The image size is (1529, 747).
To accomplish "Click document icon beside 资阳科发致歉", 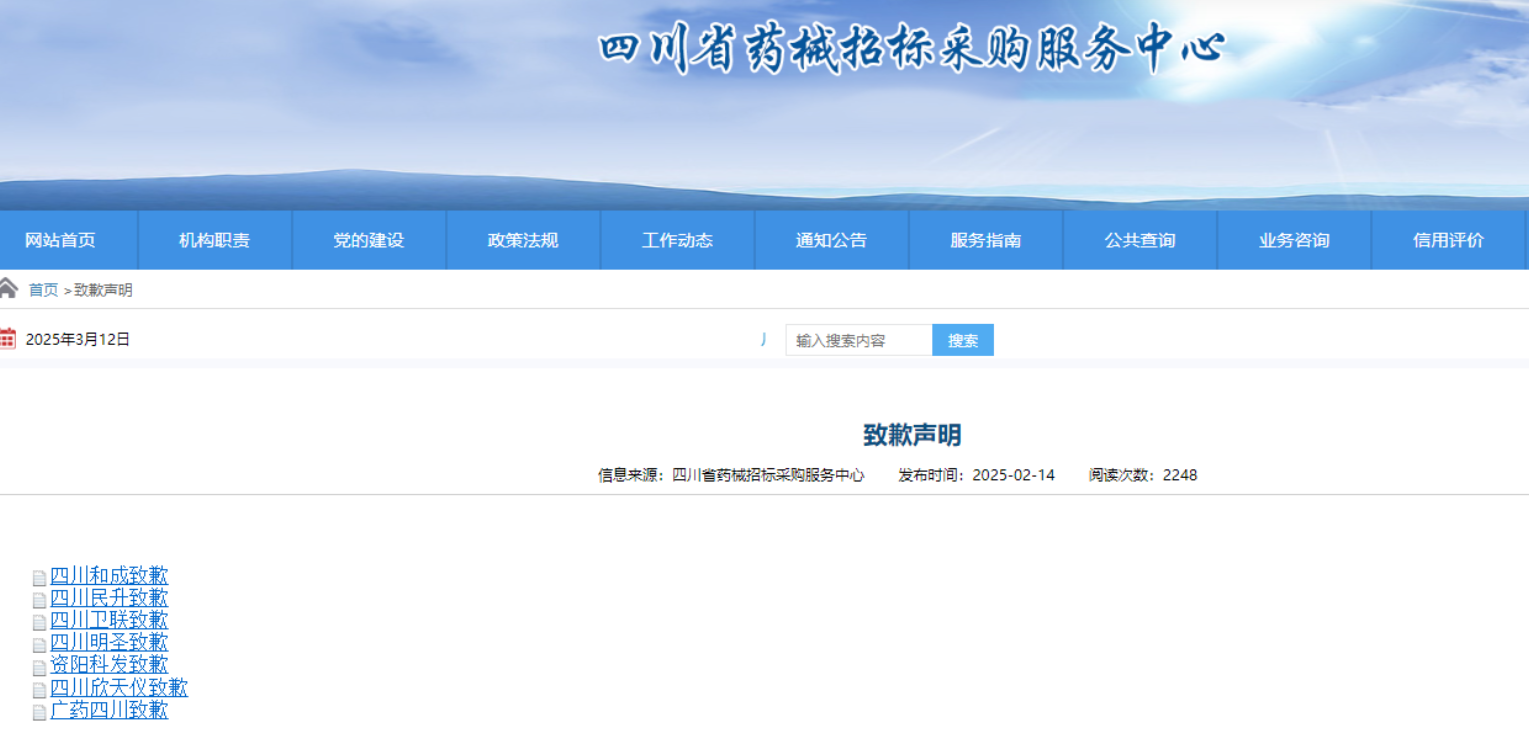I will (39, 667).
